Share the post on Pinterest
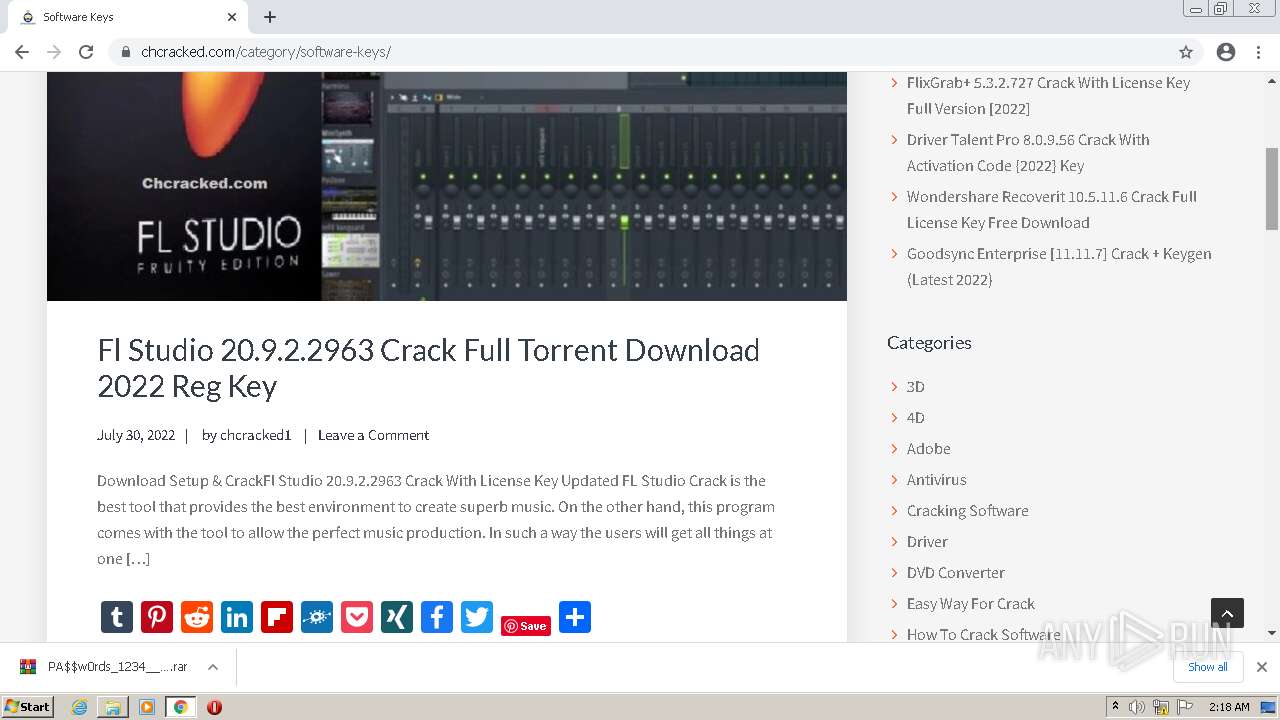The width and height of the screenshot is (1280, 720). pyautogui.click(x=157, y=617)
